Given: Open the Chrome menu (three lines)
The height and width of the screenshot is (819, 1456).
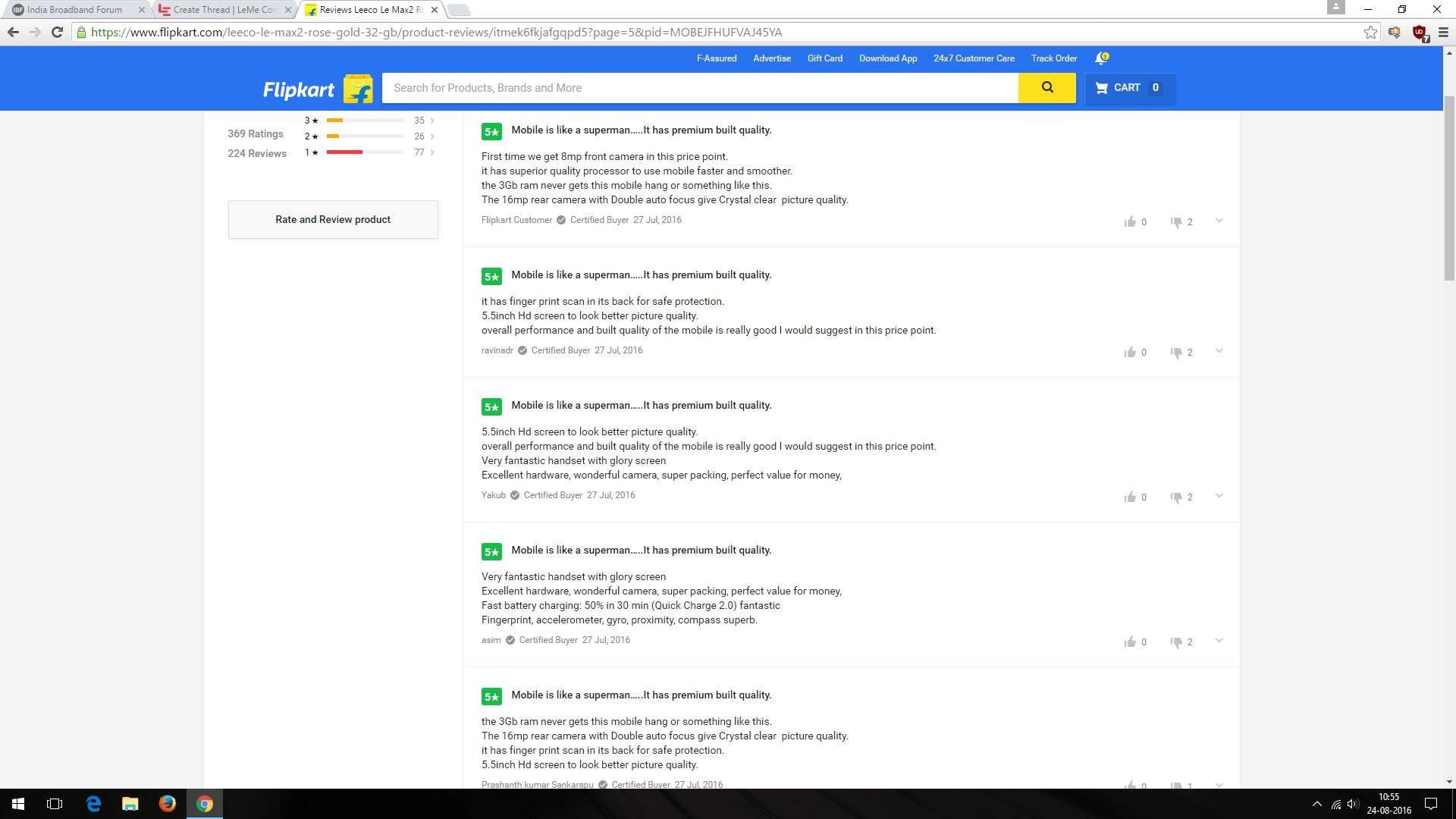Looking at the screenshot, I should pos(1443,33).
